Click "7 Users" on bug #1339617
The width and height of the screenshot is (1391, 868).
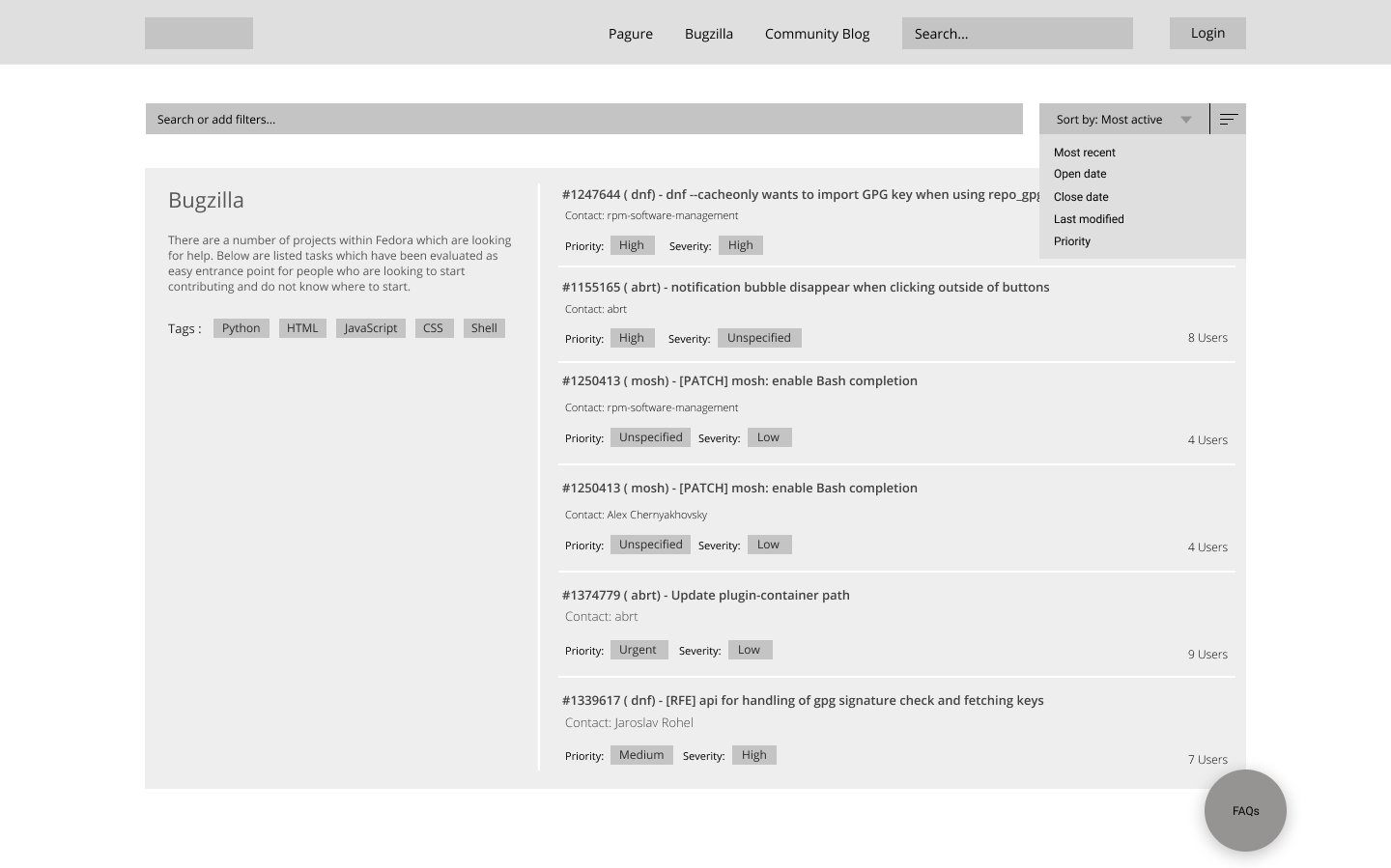coord(1207,760)
